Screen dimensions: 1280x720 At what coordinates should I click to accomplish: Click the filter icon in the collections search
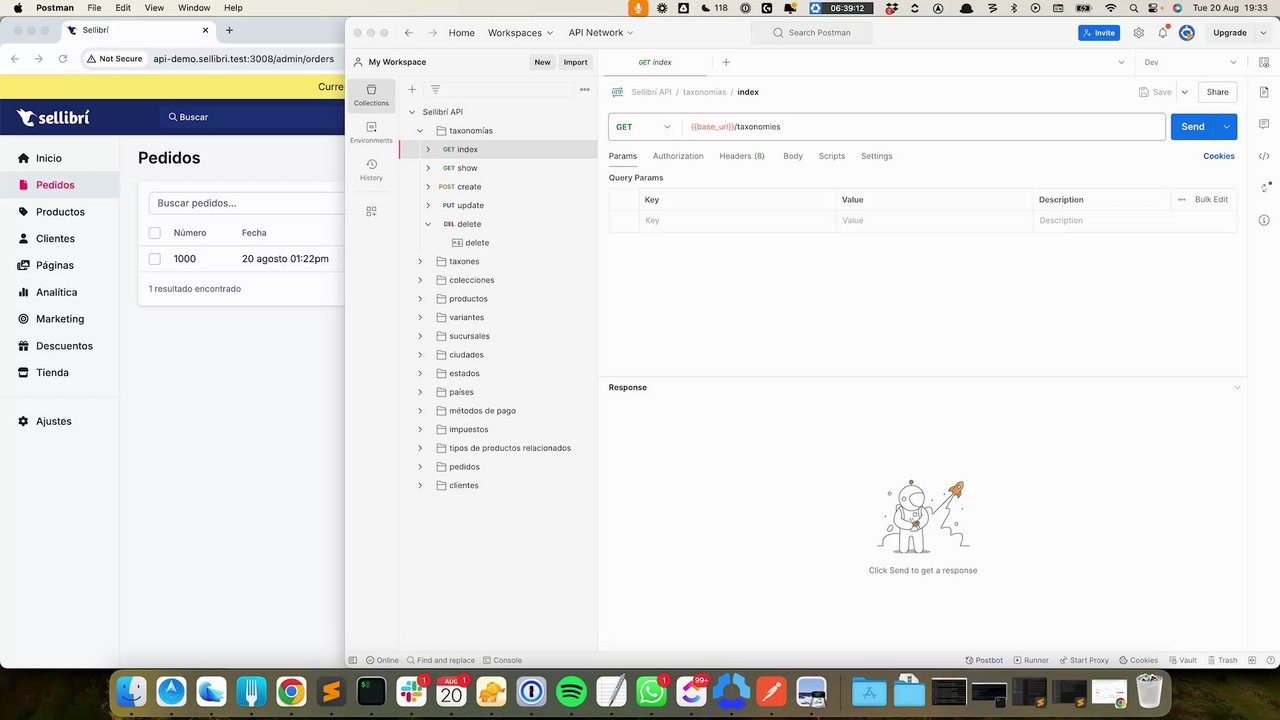point(435,89)
